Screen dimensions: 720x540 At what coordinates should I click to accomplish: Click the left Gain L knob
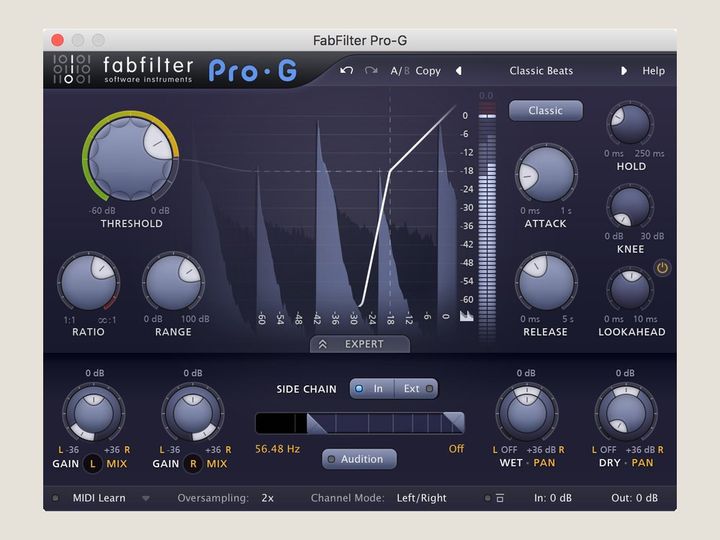point(94,414)
